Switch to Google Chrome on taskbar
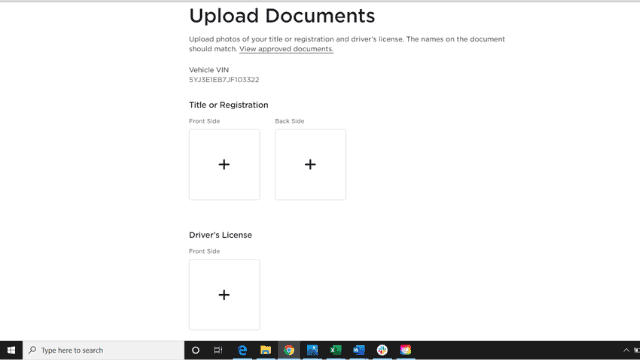The image size is (640, 360). tap(289, 350)
